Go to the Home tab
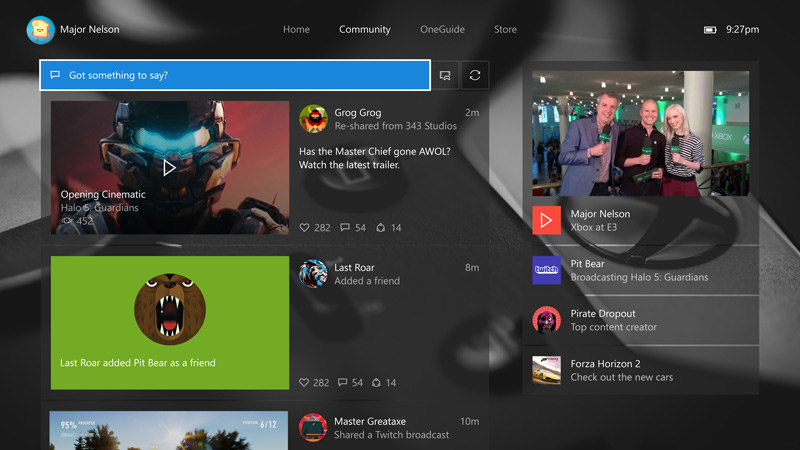This screenshot has width=800, height=450. click(296, 30)
